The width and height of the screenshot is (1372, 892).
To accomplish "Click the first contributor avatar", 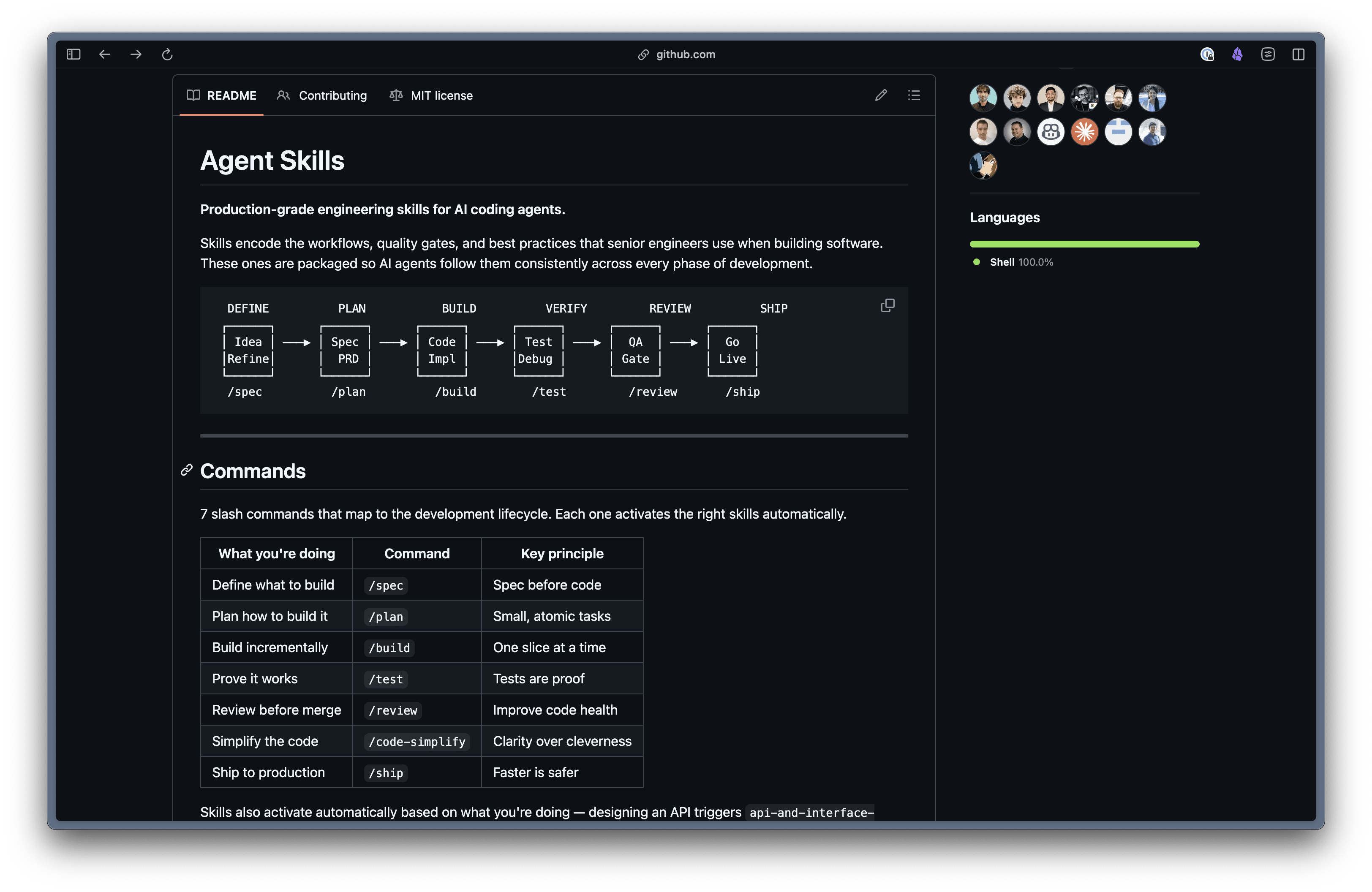I will pyautogui.click(x=983, y=98).
